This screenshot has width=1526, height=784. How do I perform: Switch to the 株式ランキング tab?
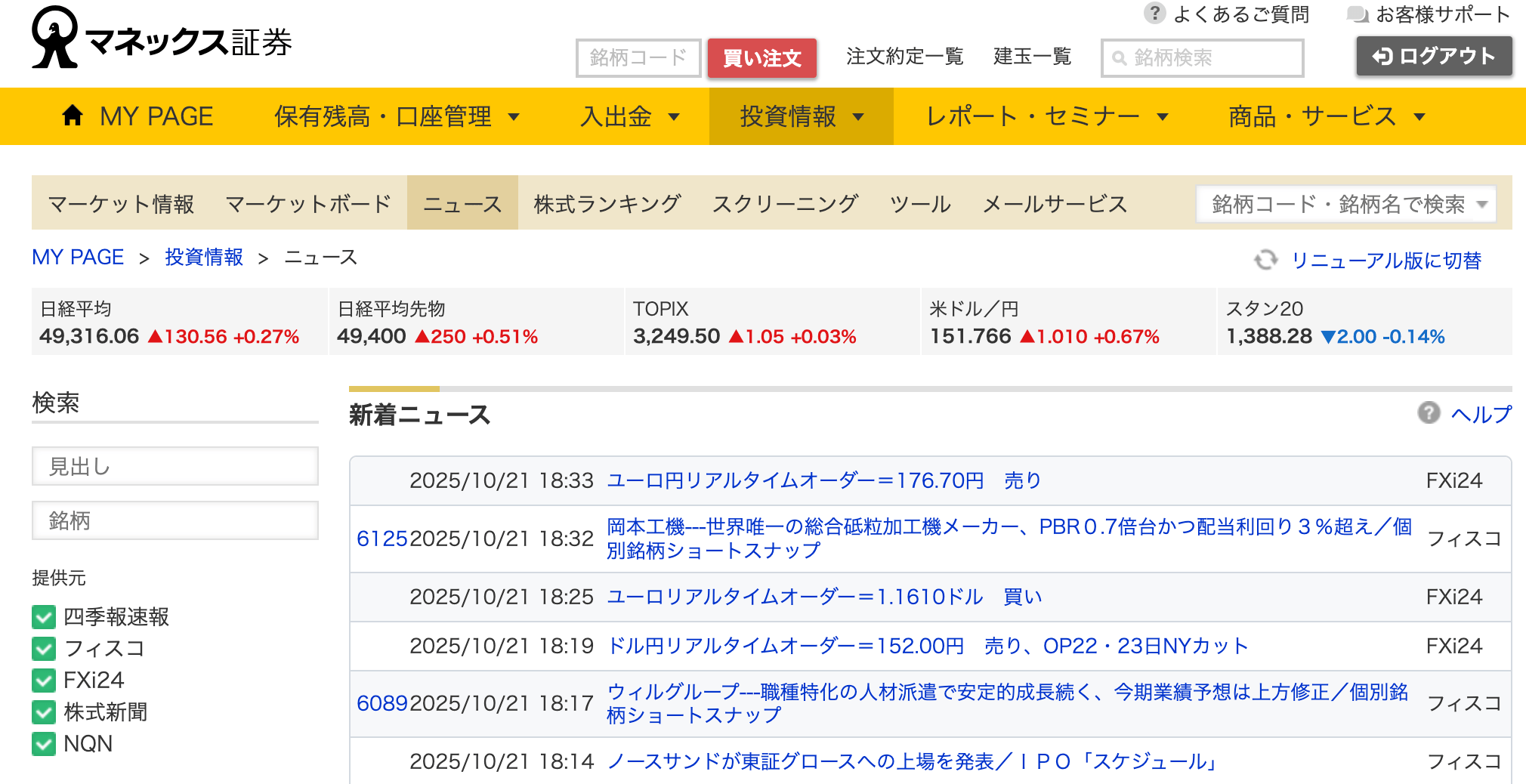[607, 204]
